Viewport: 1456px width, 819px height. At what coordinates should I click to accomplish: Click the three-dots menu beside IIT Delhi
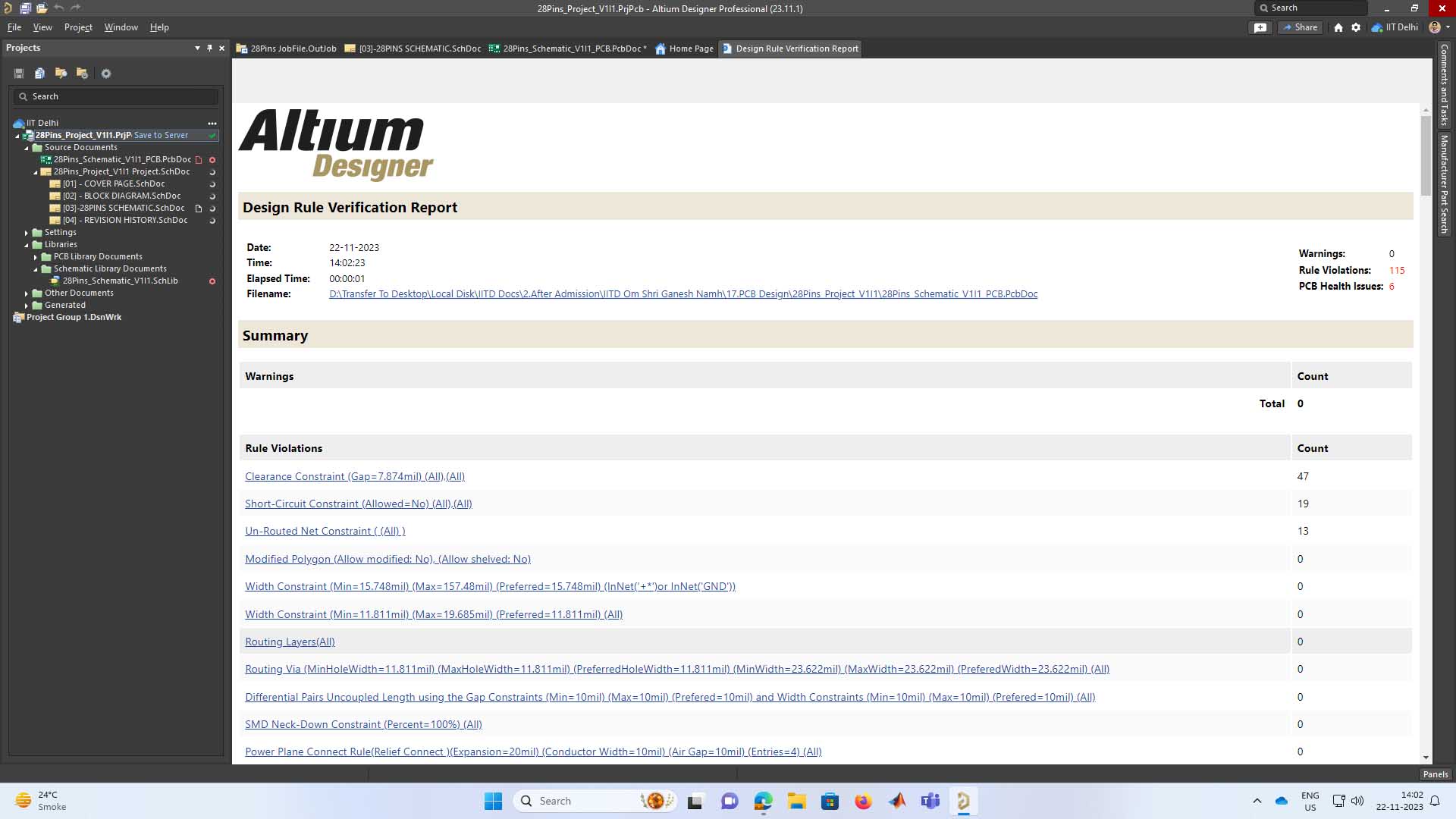coord(212,123)
